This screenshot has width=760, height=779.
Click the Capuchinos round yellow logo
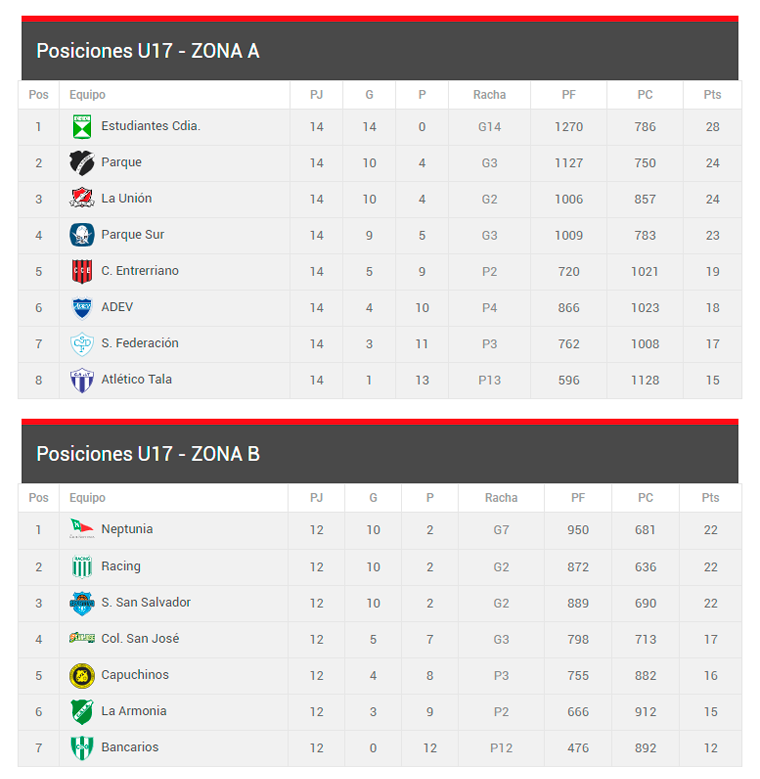(x=82, y=676)
